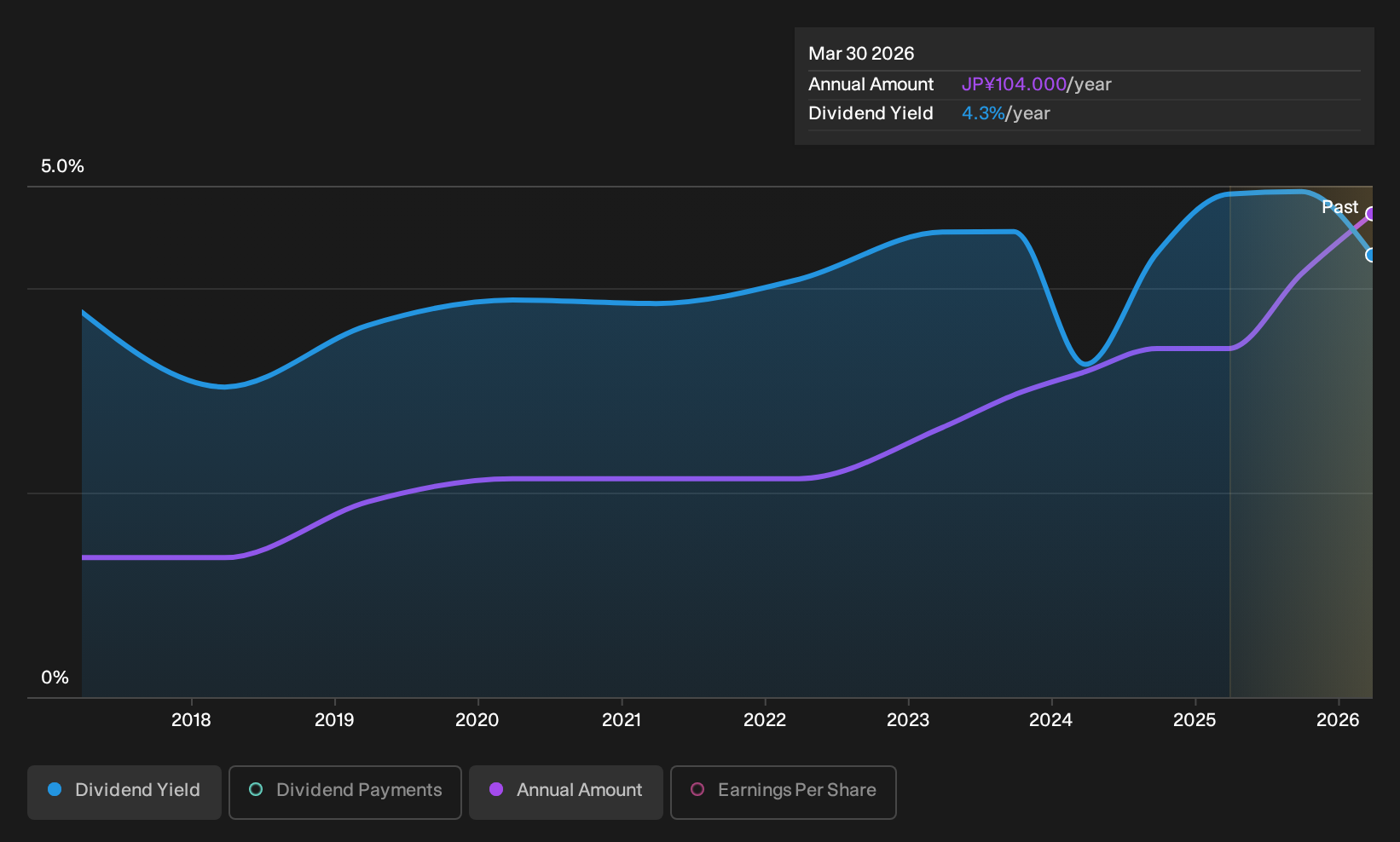Toggle the Dividend Yield series
Screen dimensions: 1400x842
click(x=124, y=792)
